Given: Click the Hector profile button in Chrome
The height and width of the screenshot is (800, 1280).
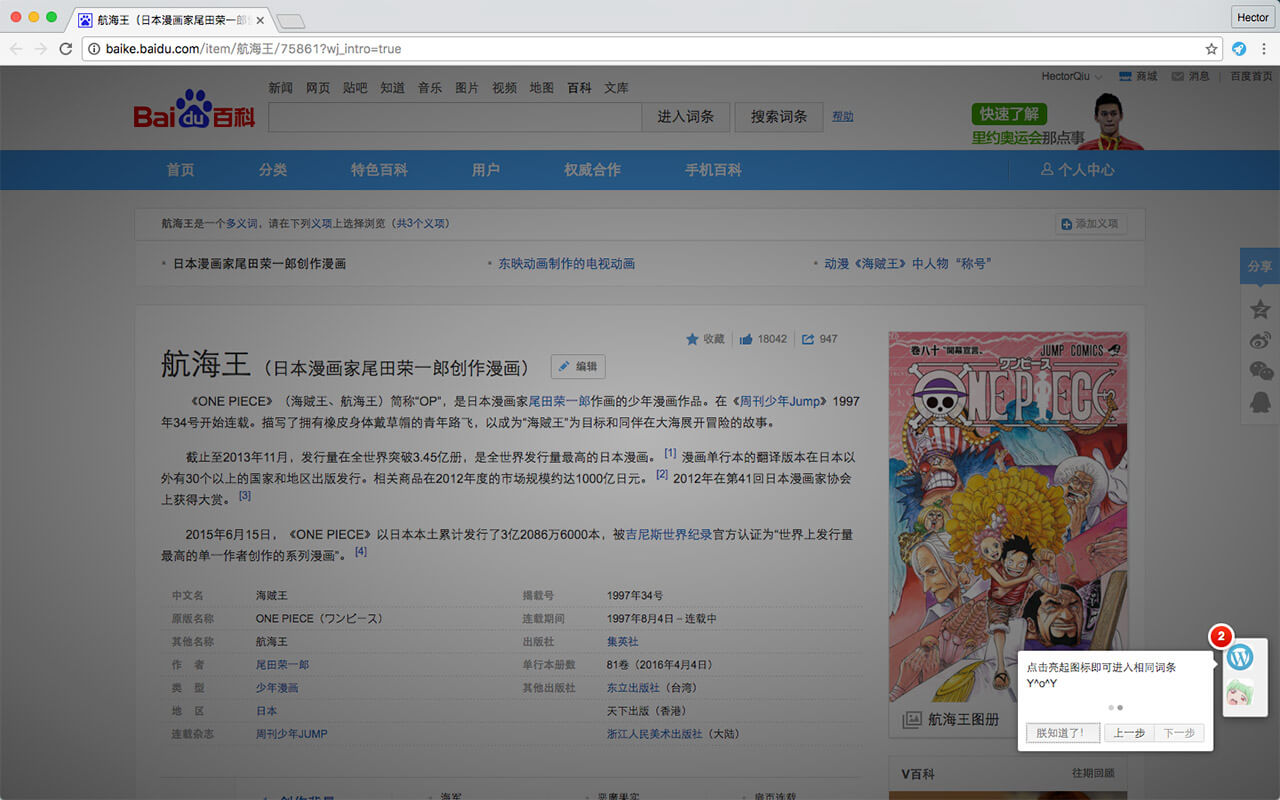Looking at the screenshot, I should pos(1252,17).
